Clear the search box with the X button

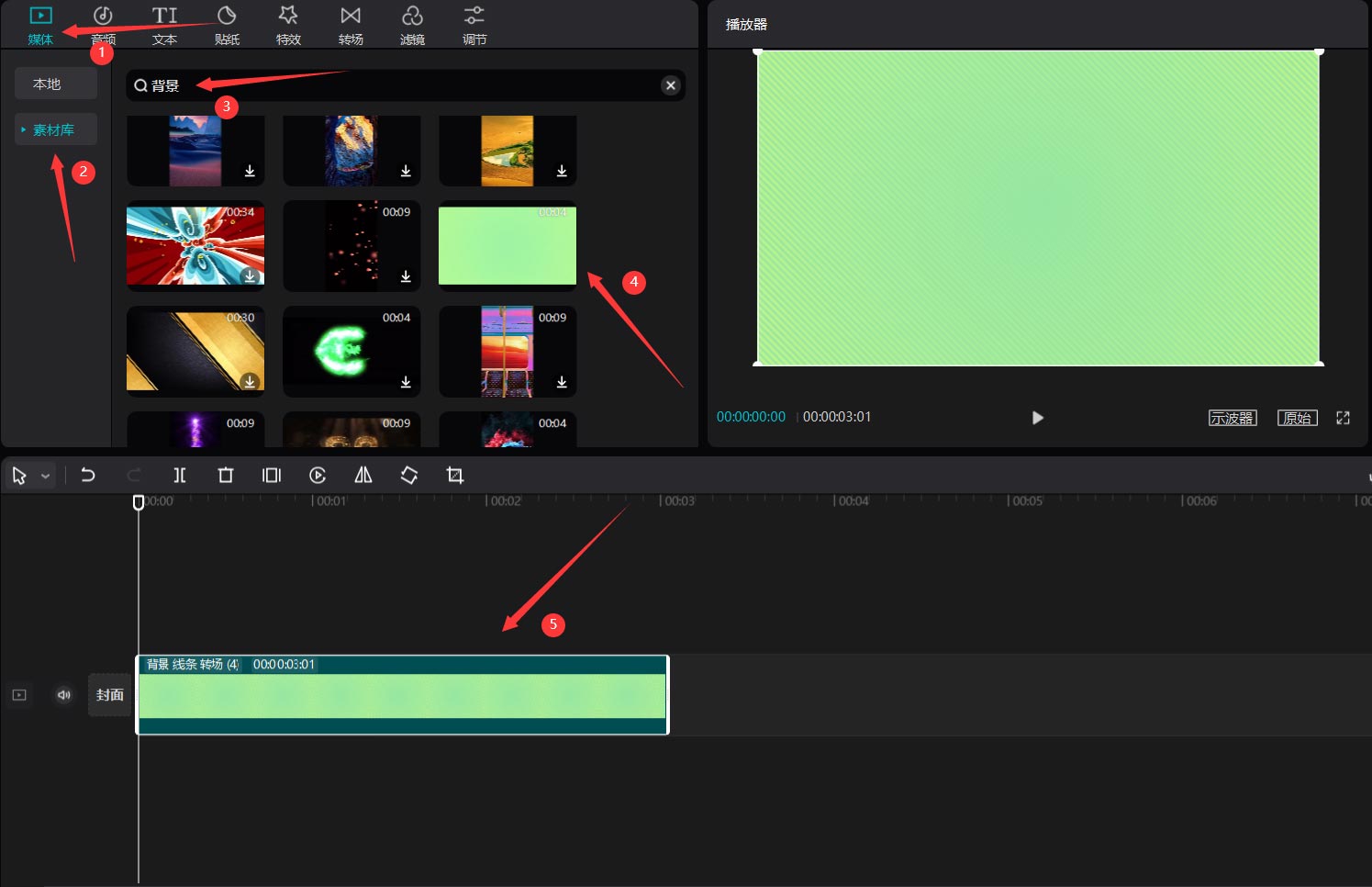tap(670, 84)
